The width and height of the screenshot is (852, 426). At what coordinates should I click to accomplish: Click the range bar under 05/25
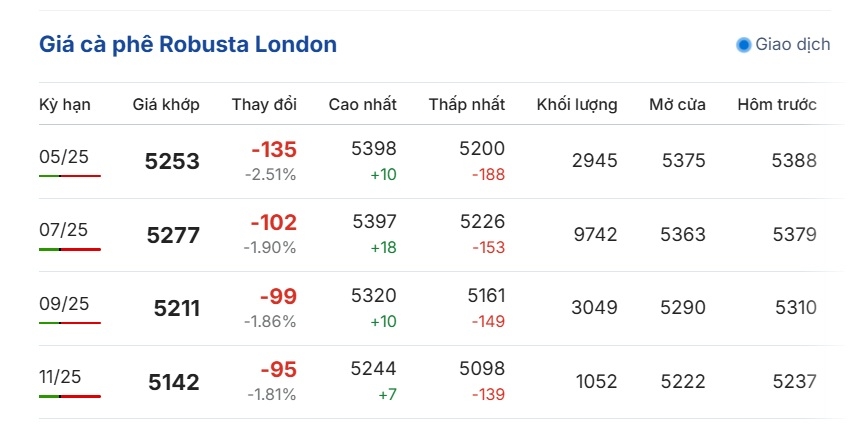click(70, 176)
